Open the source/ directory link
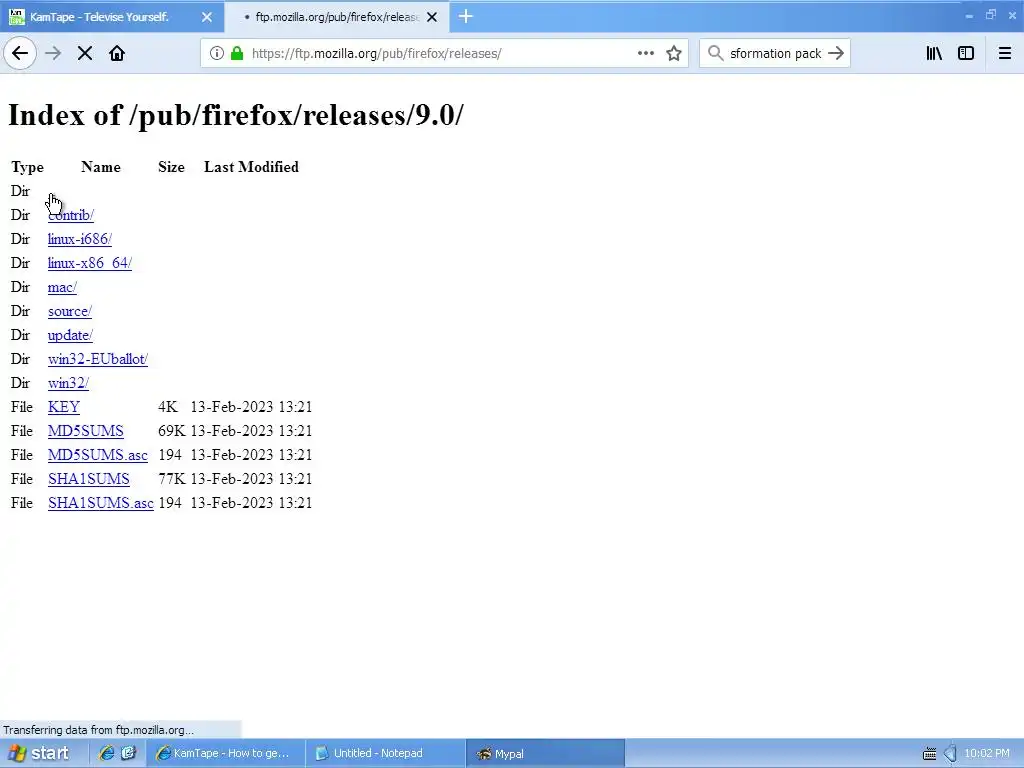 (70, 312)
